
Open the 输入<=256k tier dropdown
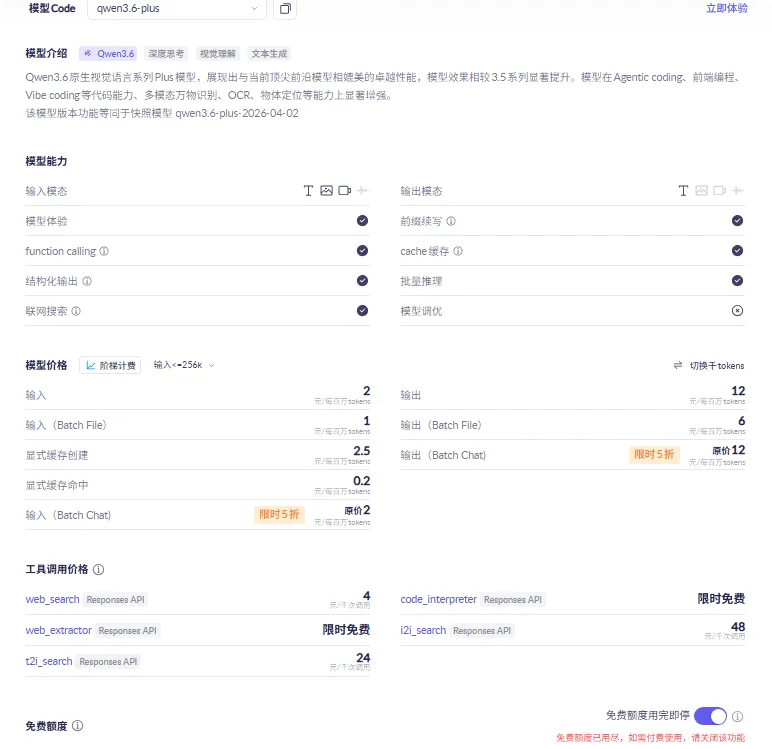(x=184, y=365)
